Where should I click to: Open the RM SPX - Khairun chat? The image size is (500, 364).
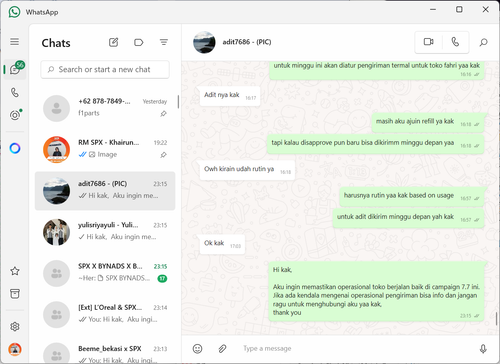click(x=105, y=149)
